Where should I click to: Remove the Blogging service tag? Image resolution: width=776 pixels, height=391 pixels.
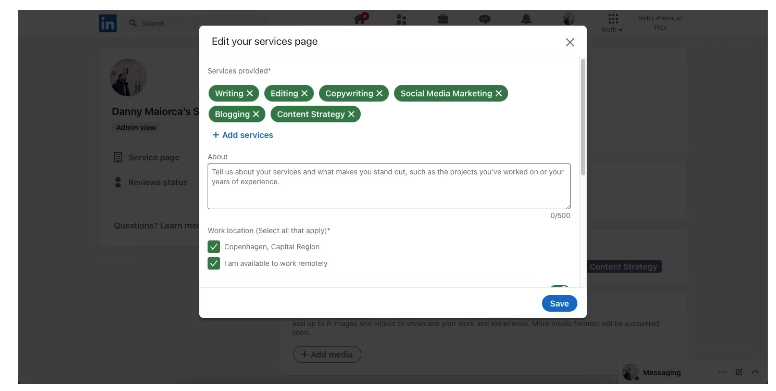coord(256,114)
